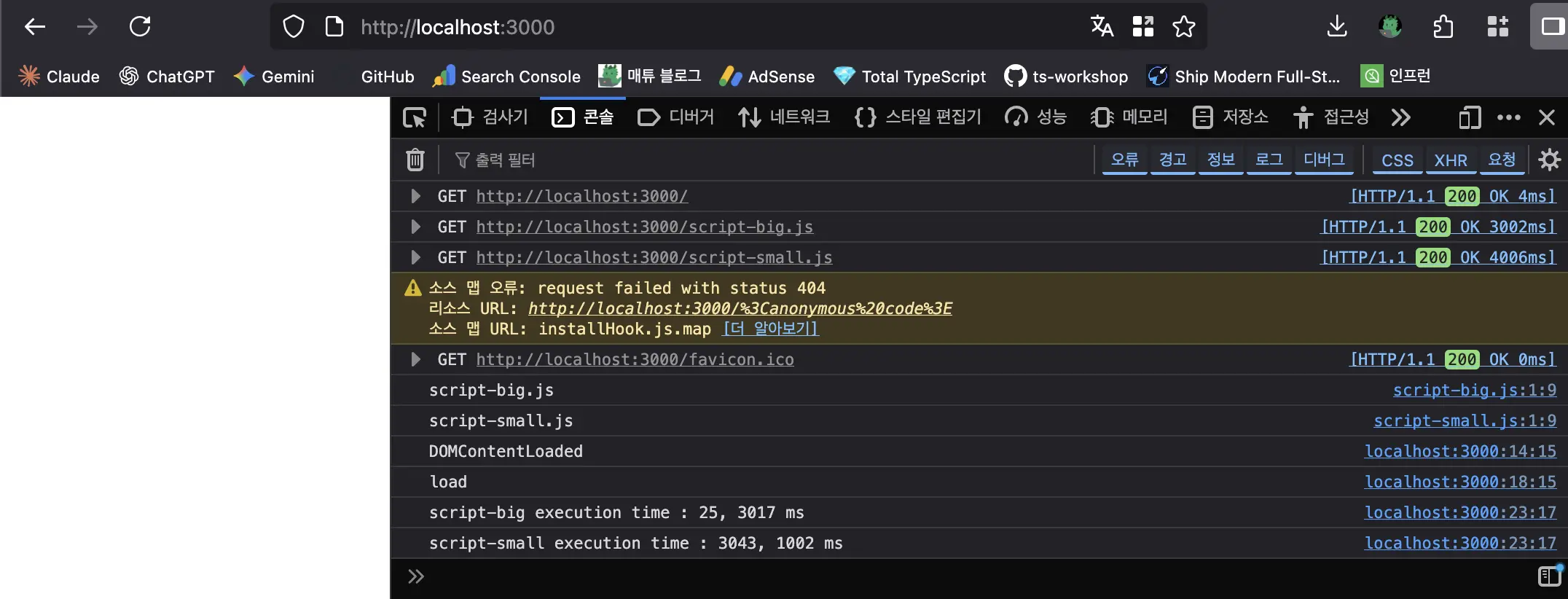Bookmark this page with the star icon
This screenshot has width=1568, height=599.
(1183, 27)
